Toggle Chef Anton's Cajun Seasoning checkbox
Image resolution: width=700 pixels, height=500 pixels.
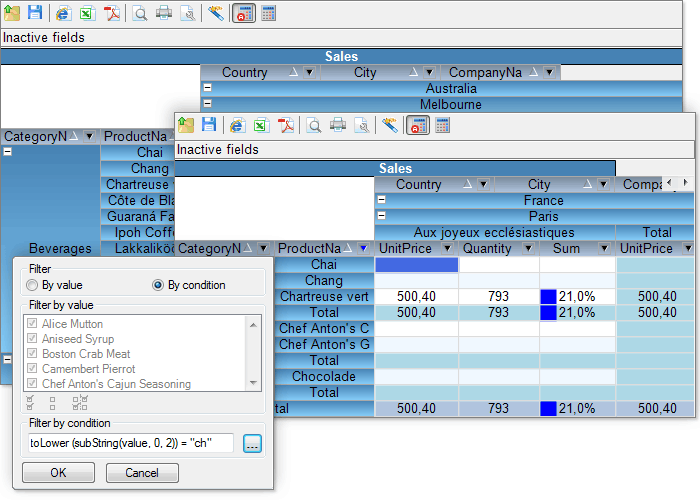[32, 383]
